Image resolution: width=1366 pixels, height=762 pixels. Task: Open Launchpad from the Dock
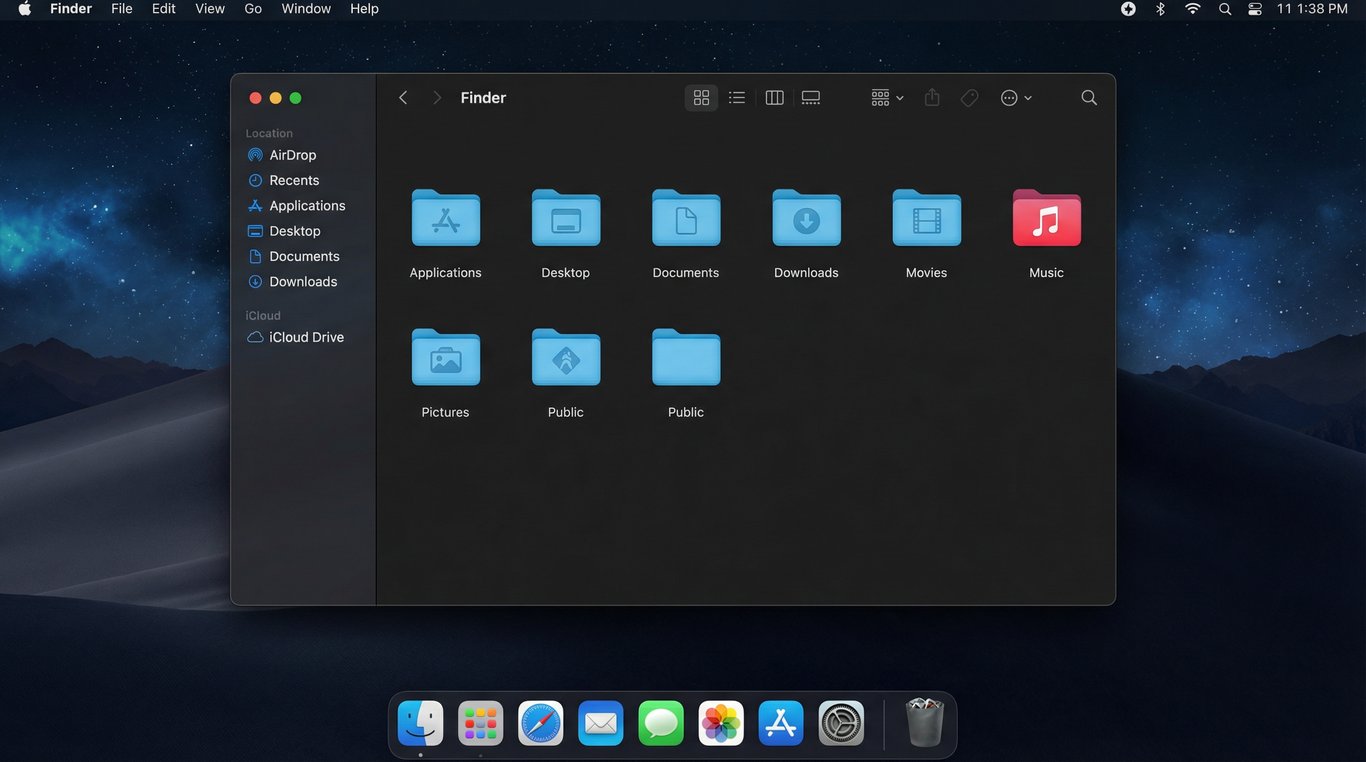480,722
